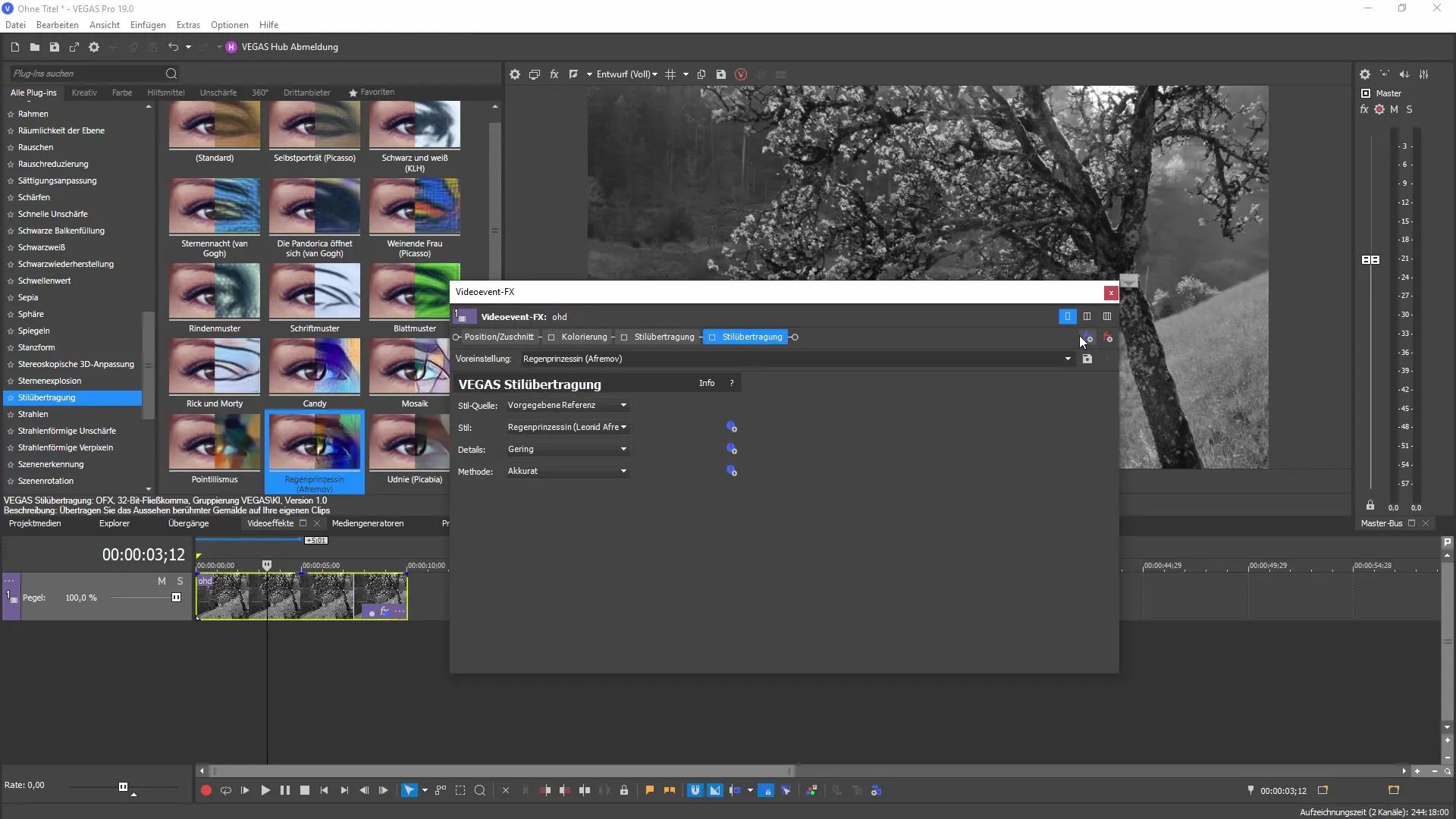Viewport: 1456px width, 819px height.
Task: Solo track 1 with S button
Action: pos(180,581)
